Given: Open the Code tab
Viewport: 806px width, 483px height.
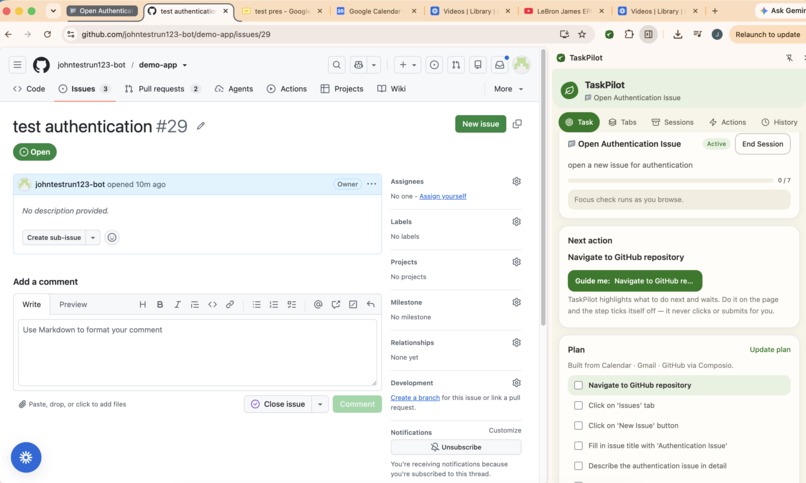Looking at the screenshot, I should point(29,89).
